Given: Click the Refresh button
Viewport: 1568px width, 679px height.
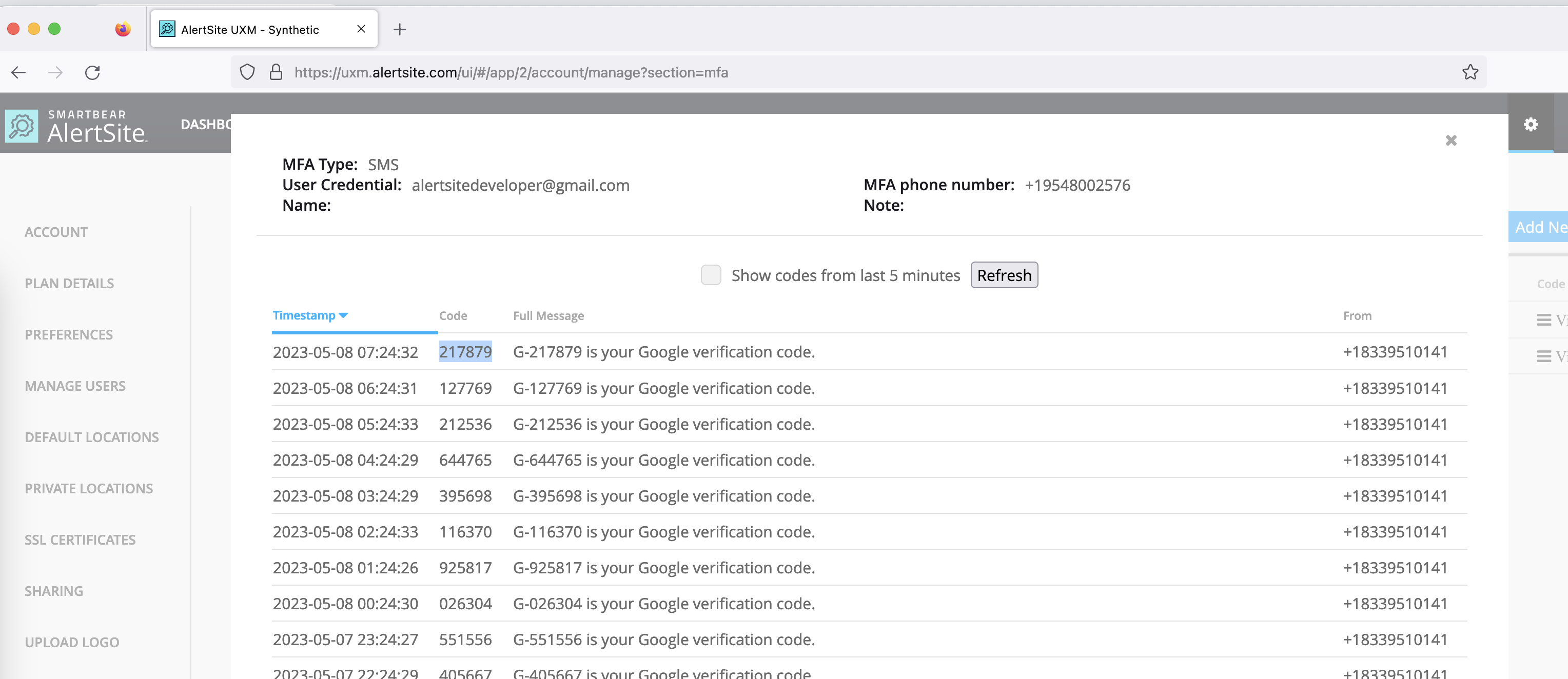Looking at the screenshot, I should (x=1004, y=275).
